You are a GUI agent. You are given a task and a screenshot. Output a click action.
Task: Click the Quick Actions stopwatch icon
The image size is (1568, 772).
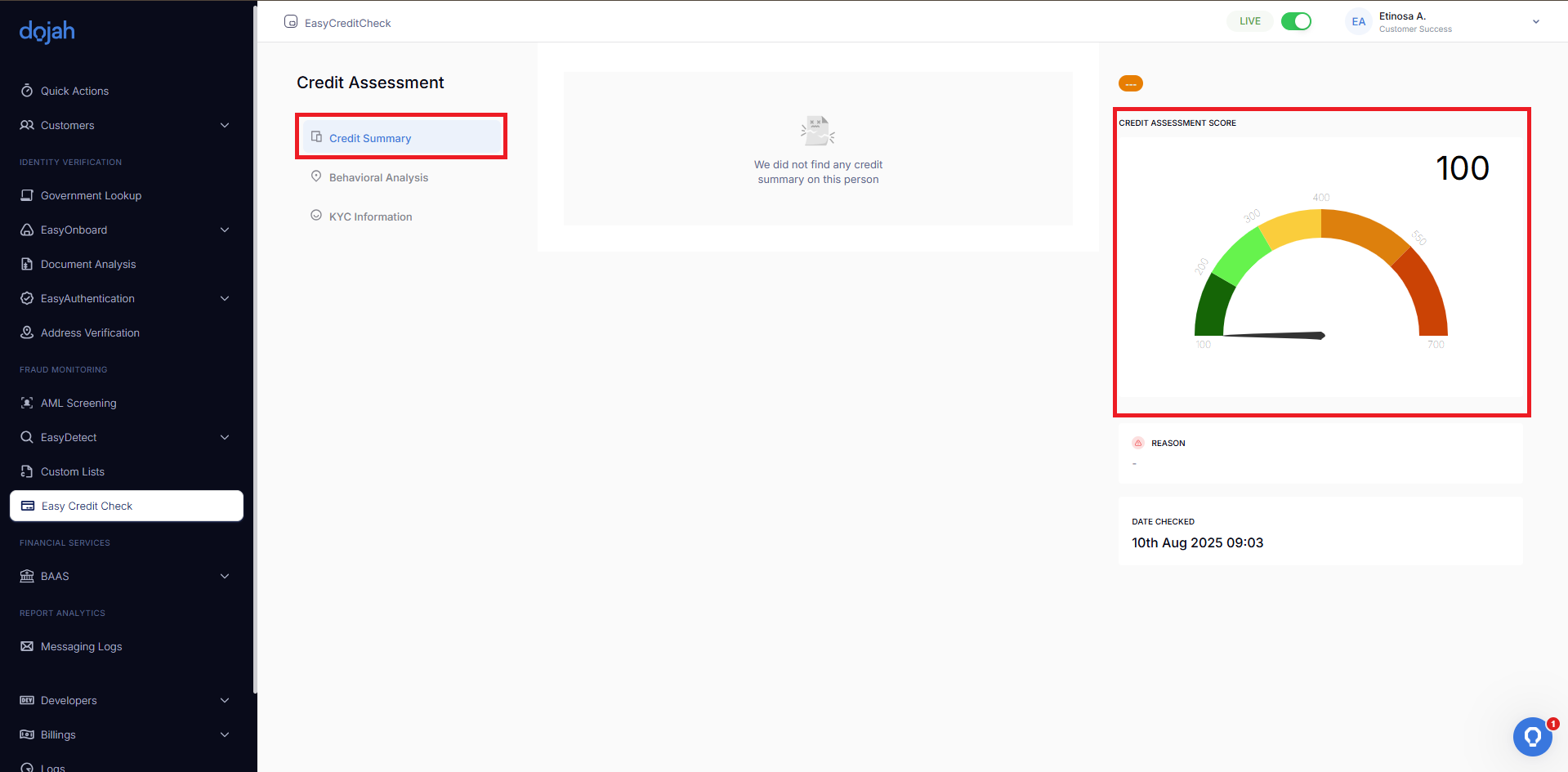pyautogui.click(x=27, y=91)
